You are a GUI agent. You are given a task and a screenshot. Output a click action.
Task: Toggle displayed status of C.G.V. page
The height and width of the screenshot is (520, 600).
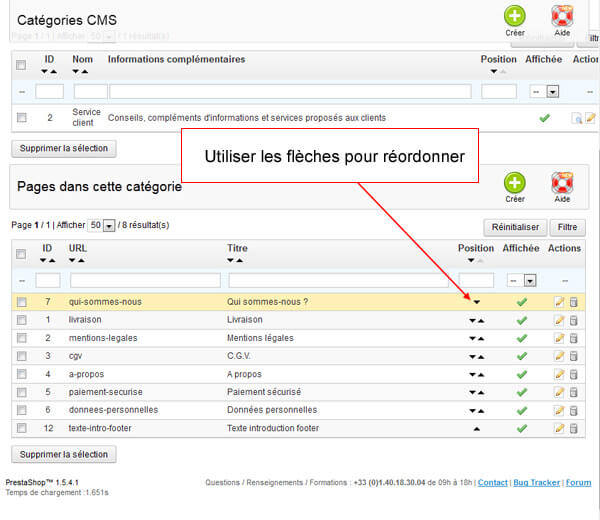coord(522,357)
